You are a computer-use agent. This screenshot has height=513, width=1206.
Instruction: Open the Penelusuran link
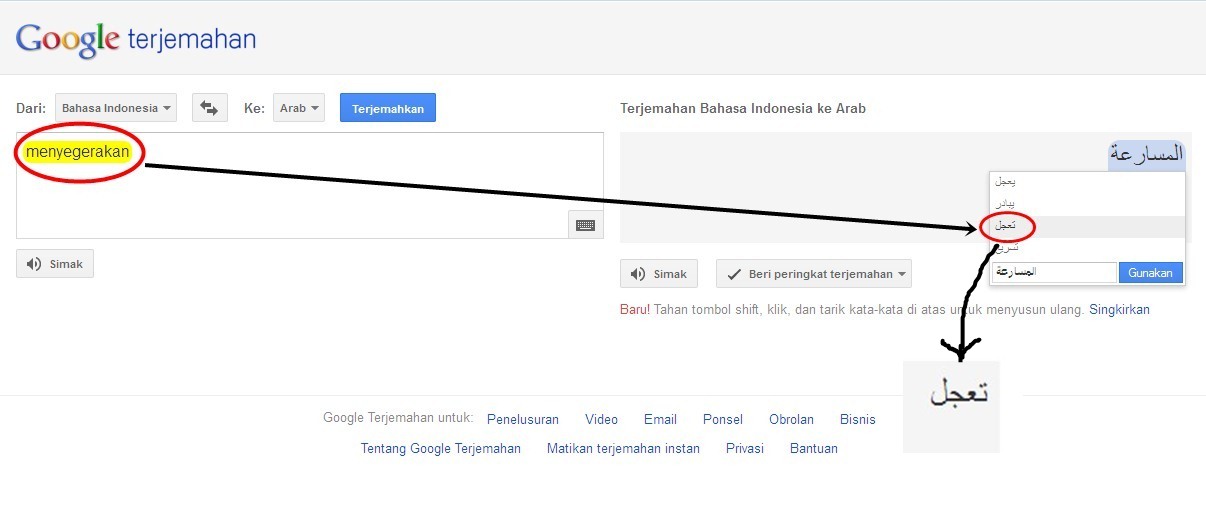click(523, 419)
